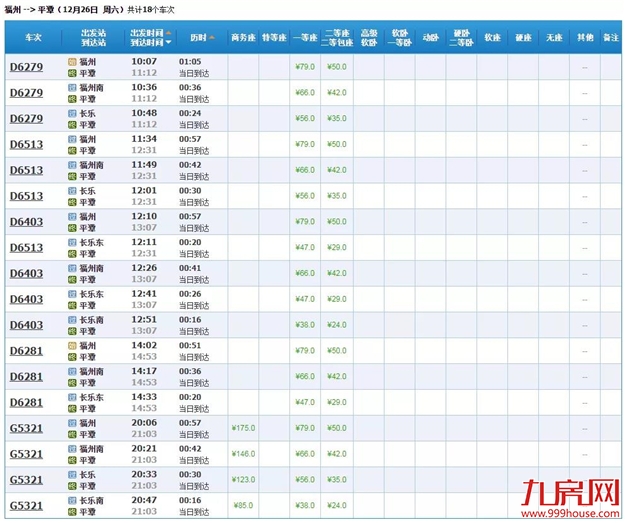Open train D6281 departing at 14:02
The height and width of the screenshot is (523, 625).
coord(26,351)
